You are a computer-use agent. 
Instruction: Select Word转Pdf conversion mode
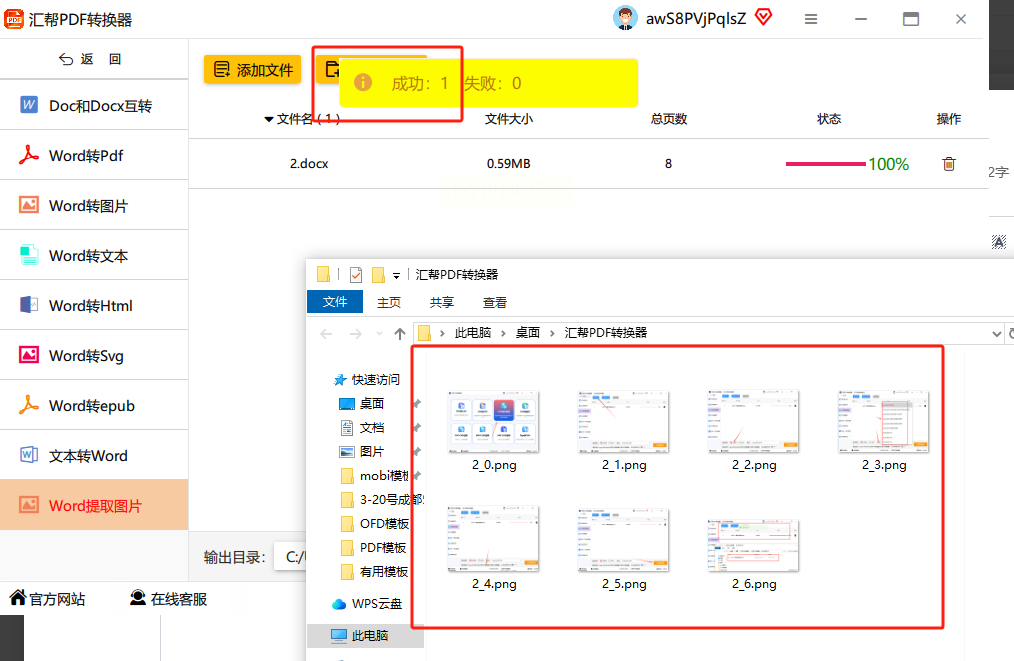tap(94, 155)
